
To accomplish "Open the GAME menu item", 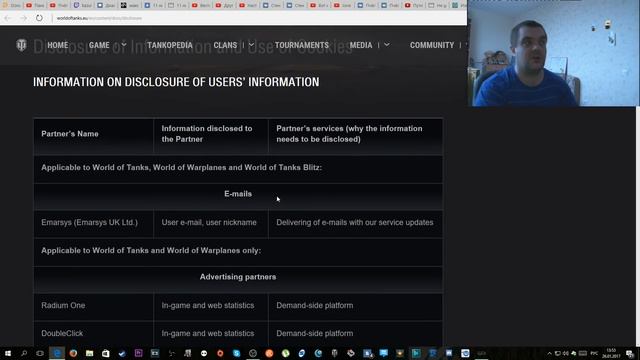I will pos(99,45).
